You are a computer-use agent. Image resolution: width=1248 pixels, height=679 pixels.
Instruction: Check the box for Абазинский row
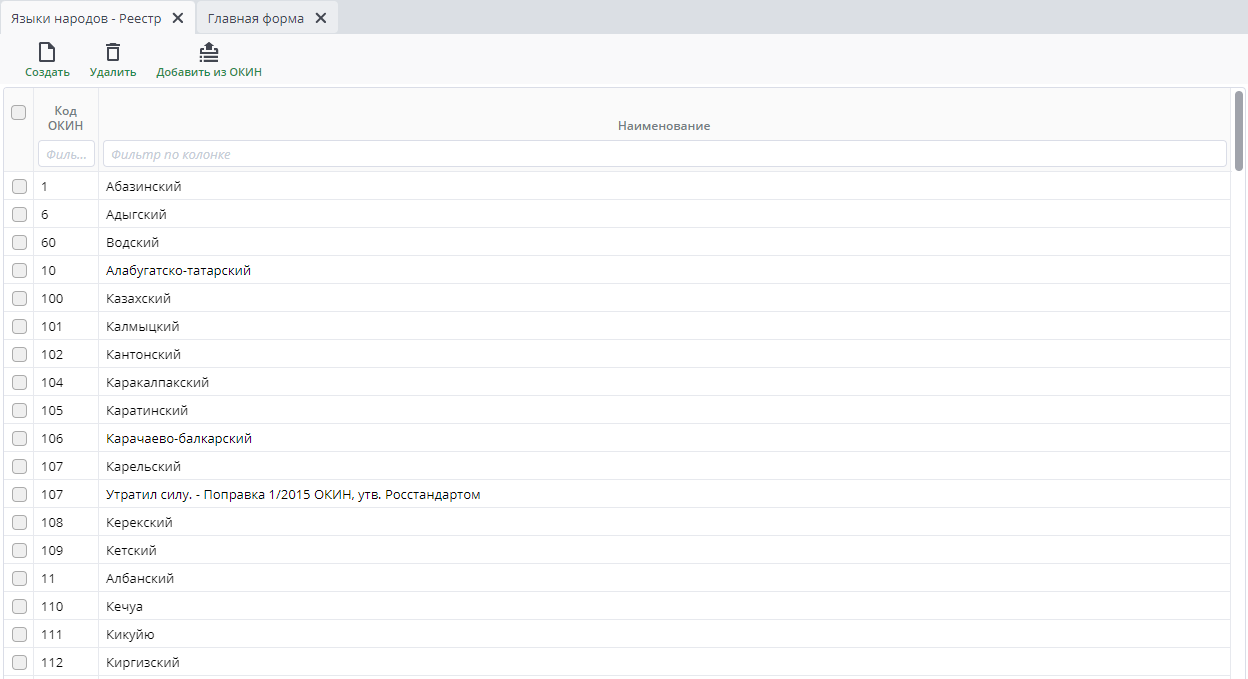19,186
